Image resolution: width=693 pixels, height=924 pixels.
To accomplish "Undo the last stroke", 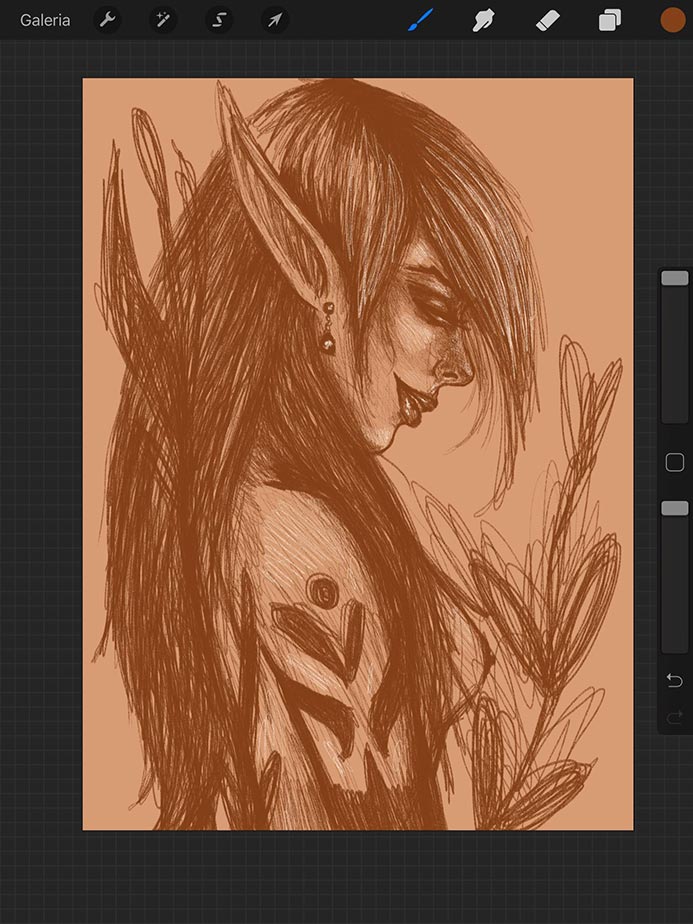I will [x=675, y=681].
